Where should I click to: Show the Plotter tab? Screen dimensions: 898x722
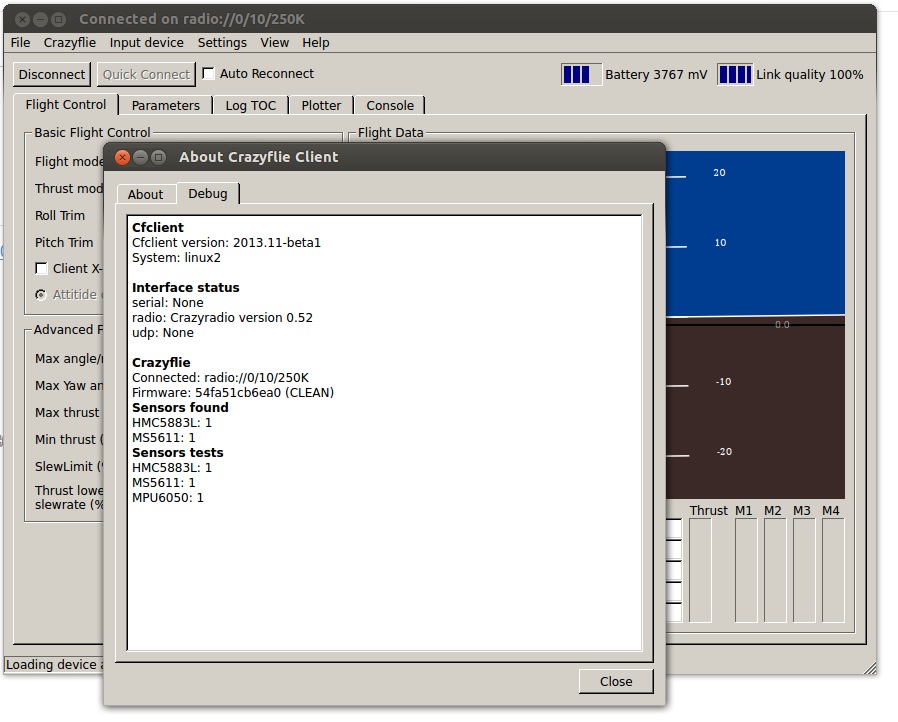tap(321, 105)
